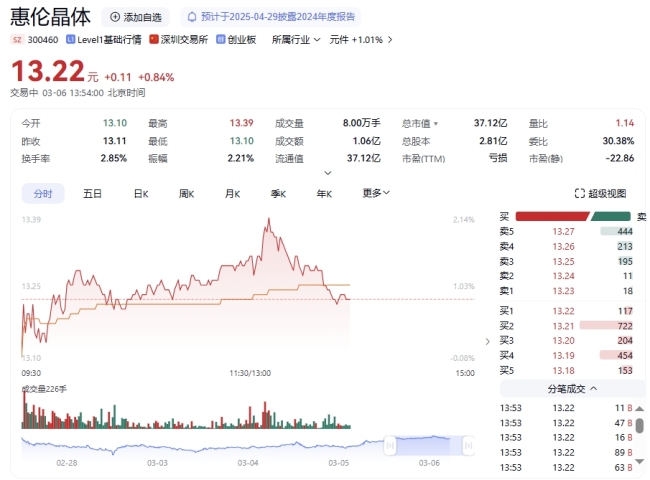Click the right handle of range slider
This screenshot has width=650, height=480.
coord(468,446)
